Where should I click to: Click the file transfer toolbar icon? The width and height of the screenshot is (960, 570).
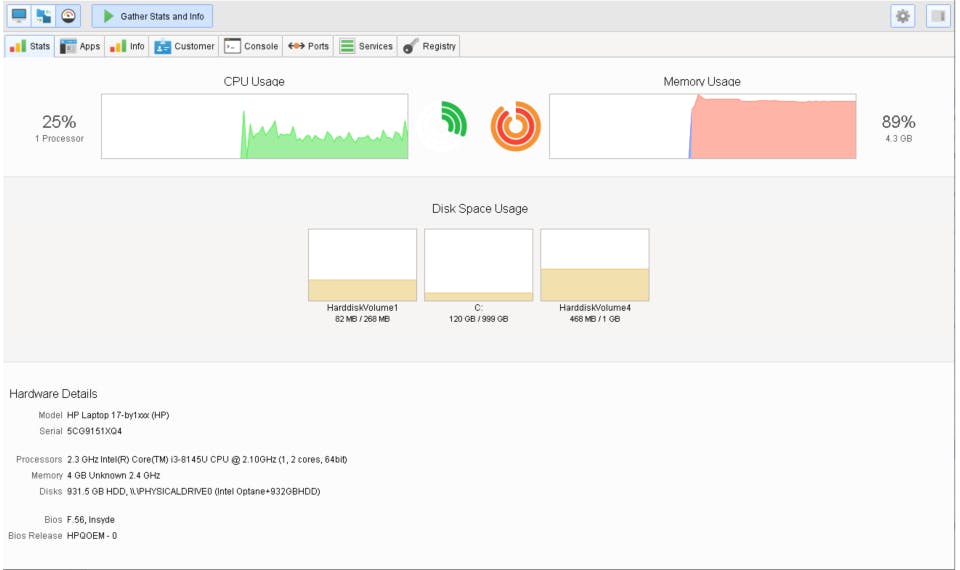(43, 16)
